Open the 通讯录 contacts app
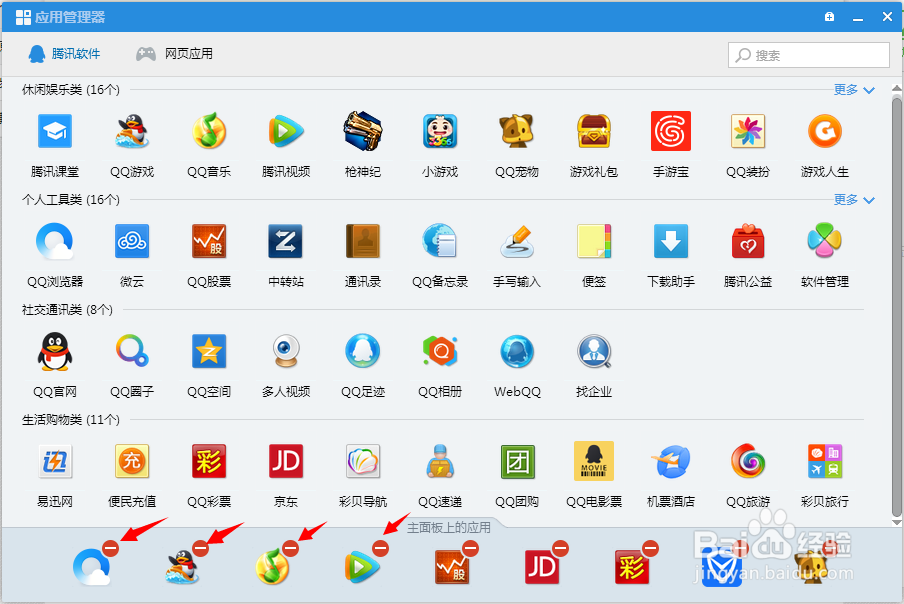The width and height of the screenshot is (904, 604). [363, 241]
